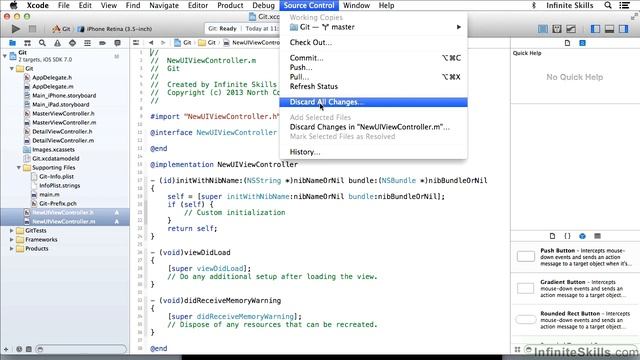Select MasterViewController.m file

(64, 122)
